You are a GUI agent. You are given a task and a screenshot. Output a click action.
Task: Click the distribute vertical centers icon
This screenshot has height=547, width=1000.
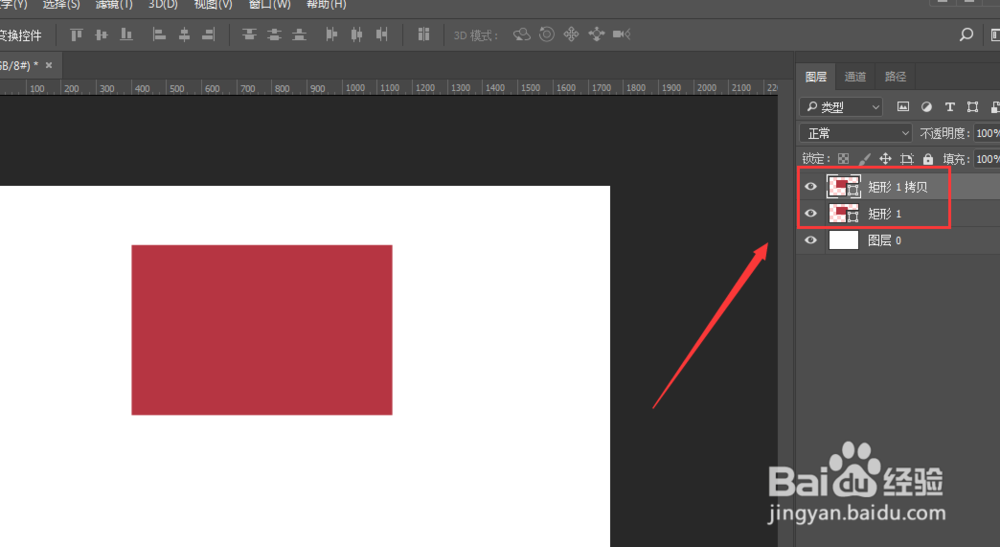coord(274,34)
